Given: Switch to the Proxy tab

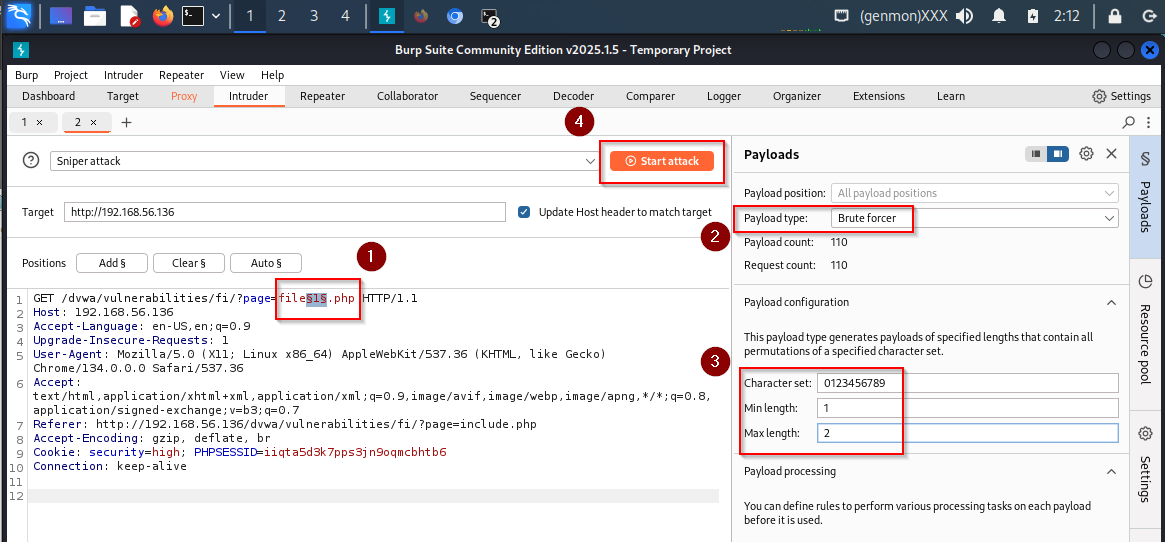Looking at the screenshot, I should (x=184, y=96).
